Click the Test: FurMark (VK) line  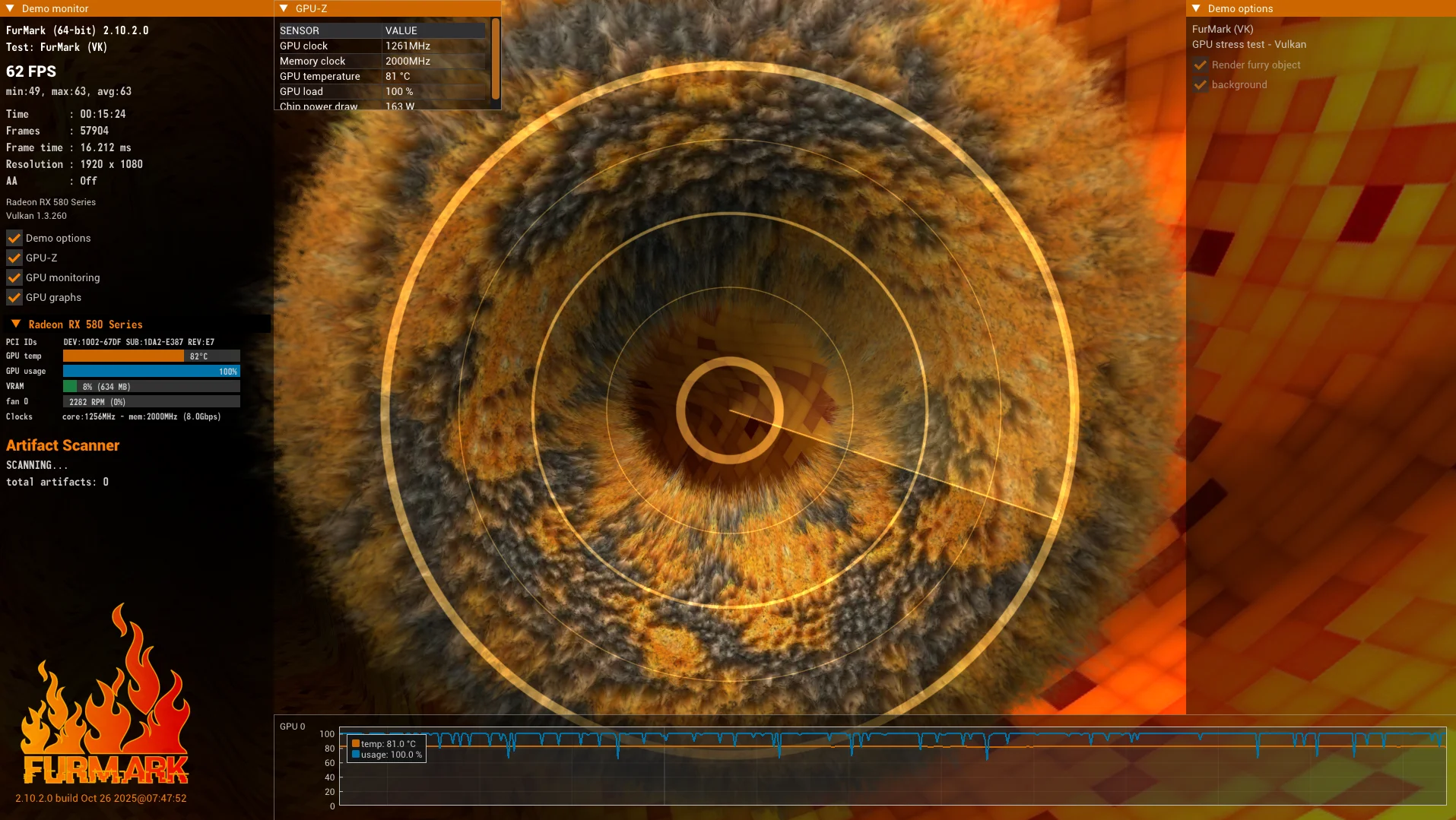click(x=57, y=47)
